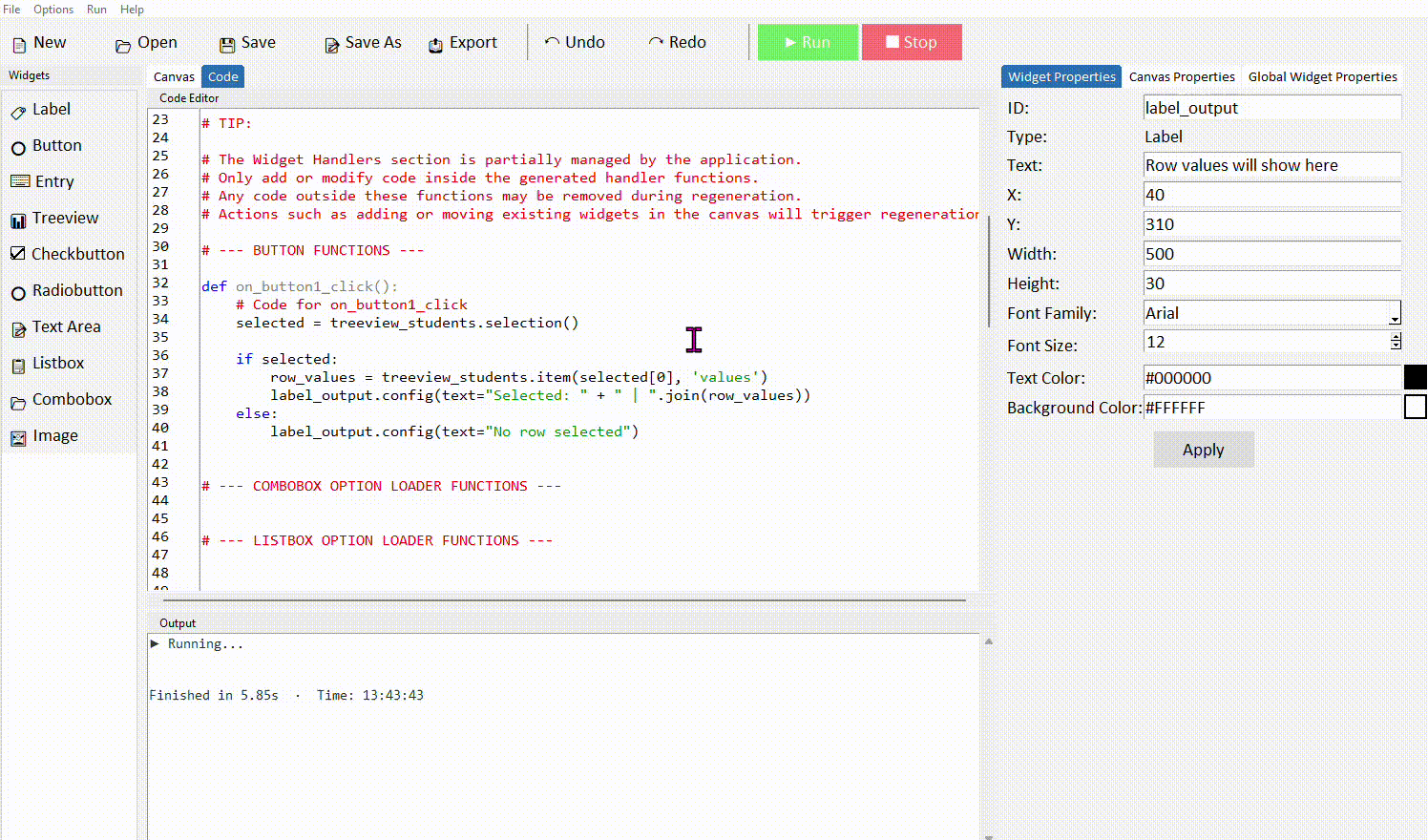Click the Text property input field
This screenshot has height=840, width=1428.
tap(1270, 165)
